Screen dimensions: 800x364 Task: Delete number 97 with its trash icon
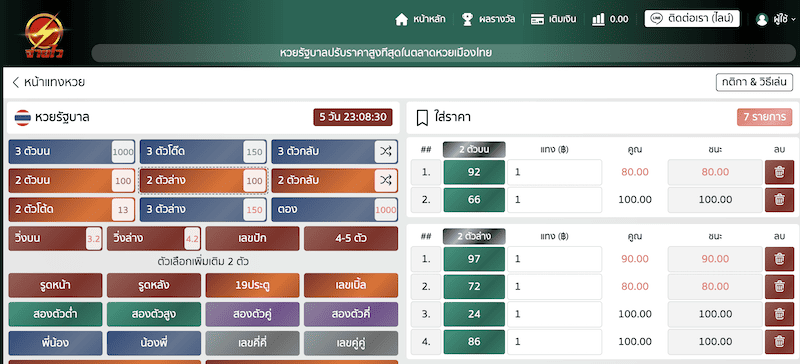(779, 259)
